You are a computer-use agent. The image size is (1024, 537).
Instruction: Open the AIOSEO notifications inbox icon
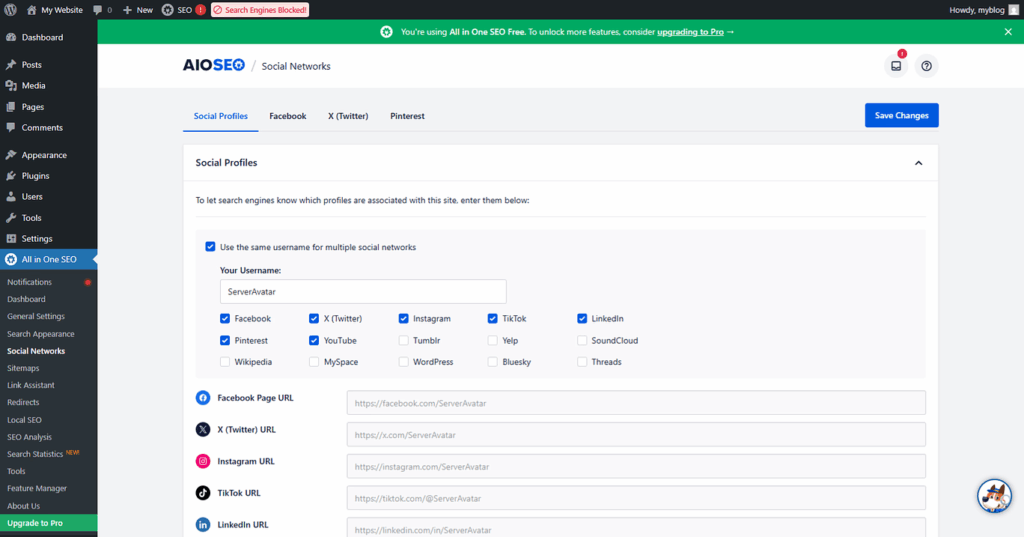point(896,66)
